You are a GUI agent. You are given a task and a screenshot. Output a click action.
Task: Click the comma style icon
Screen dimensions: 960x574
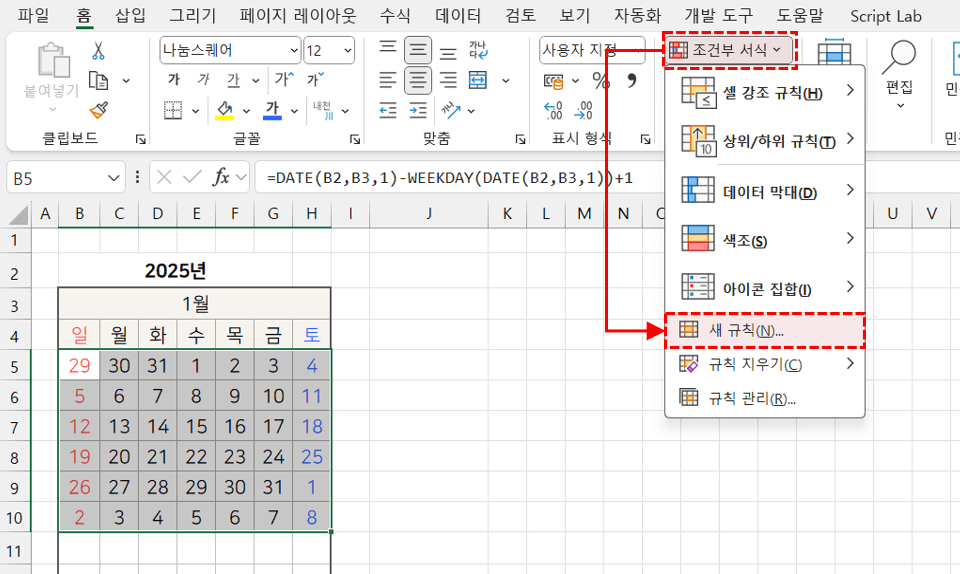631,80
